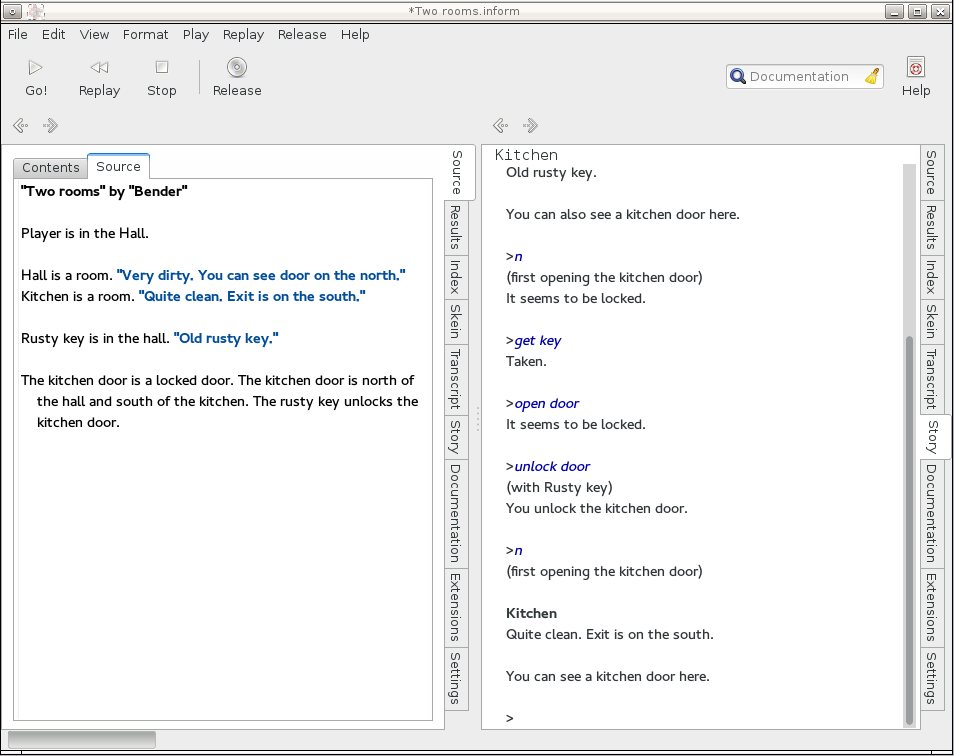Click the left panel forward arrow
The height and width of the screenshot is (756, 954).
(51, 126)
